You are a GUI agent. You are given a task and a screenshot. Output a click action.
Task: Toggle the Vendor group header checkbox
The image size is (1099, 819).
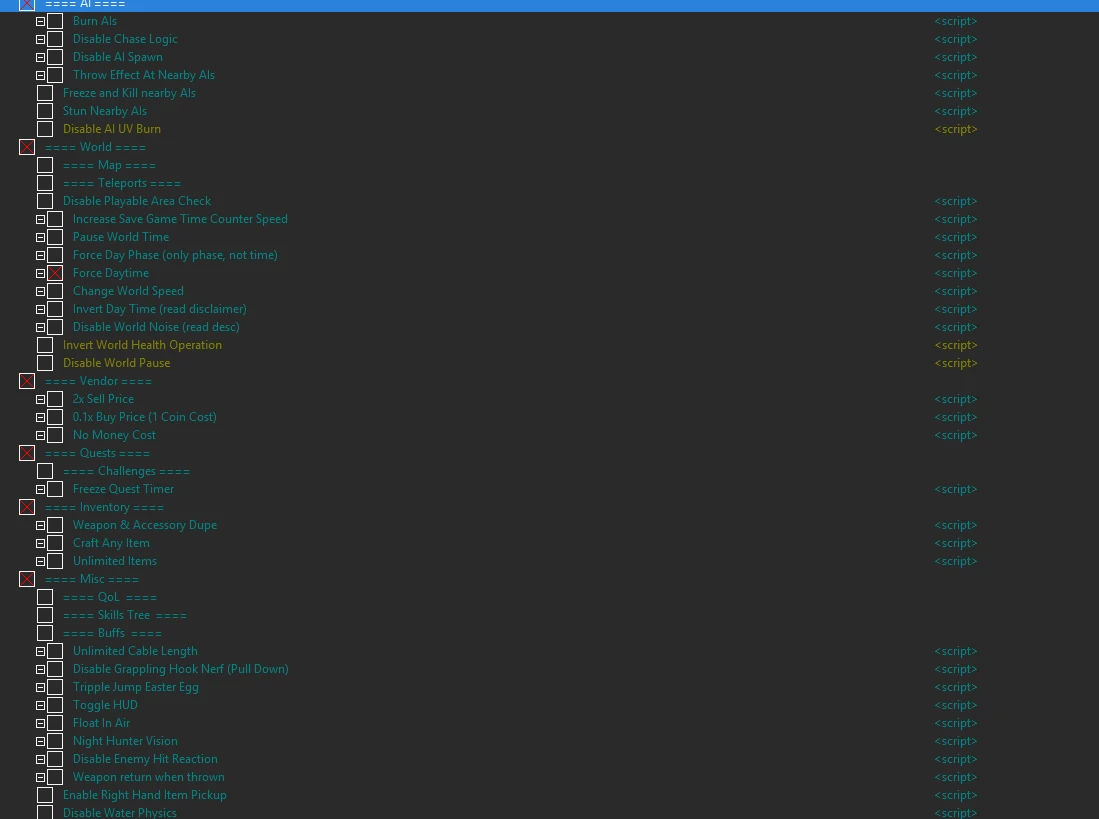27,381
